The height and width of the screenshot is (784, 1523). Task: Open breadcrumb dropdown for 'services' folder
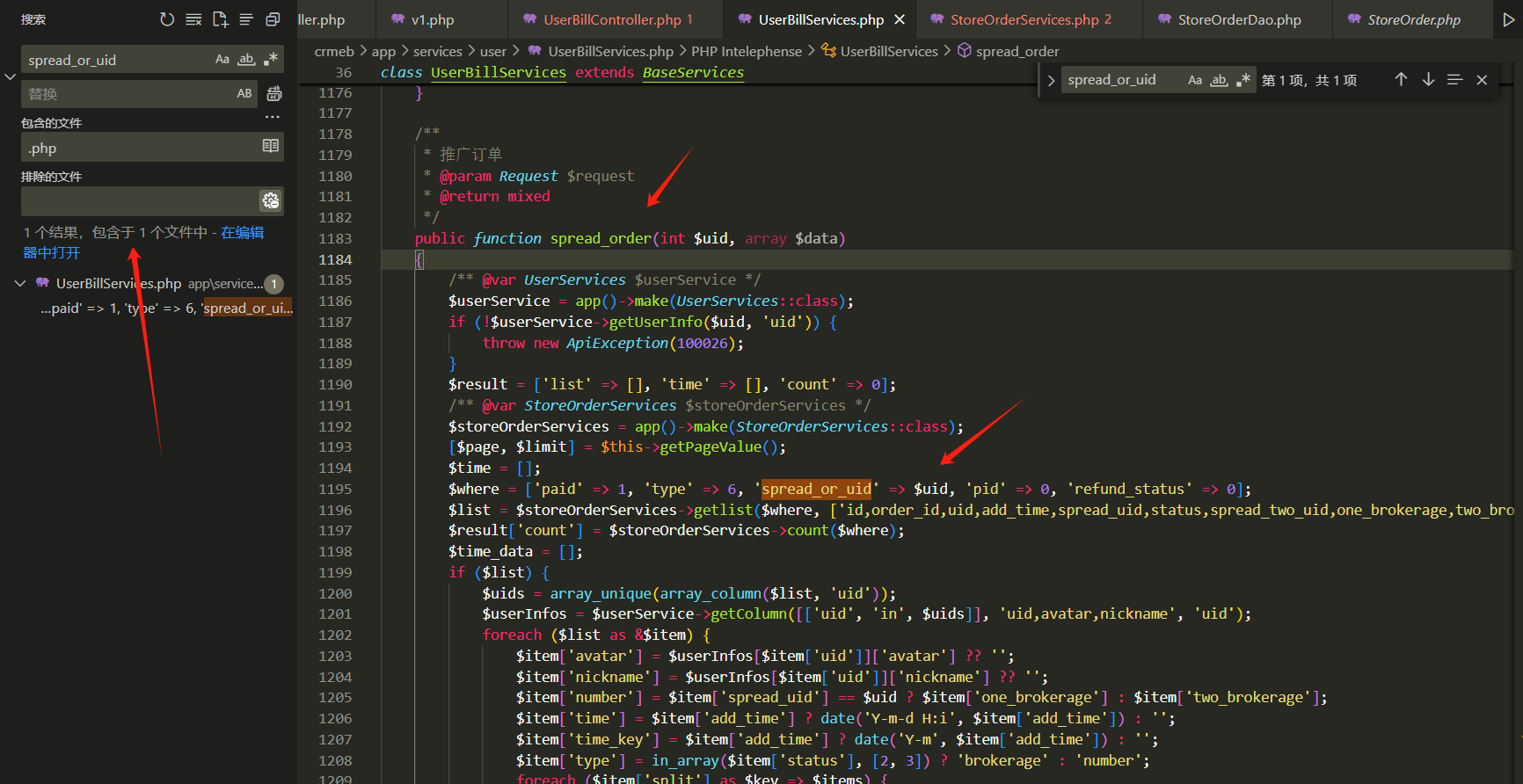click(437, 51)
